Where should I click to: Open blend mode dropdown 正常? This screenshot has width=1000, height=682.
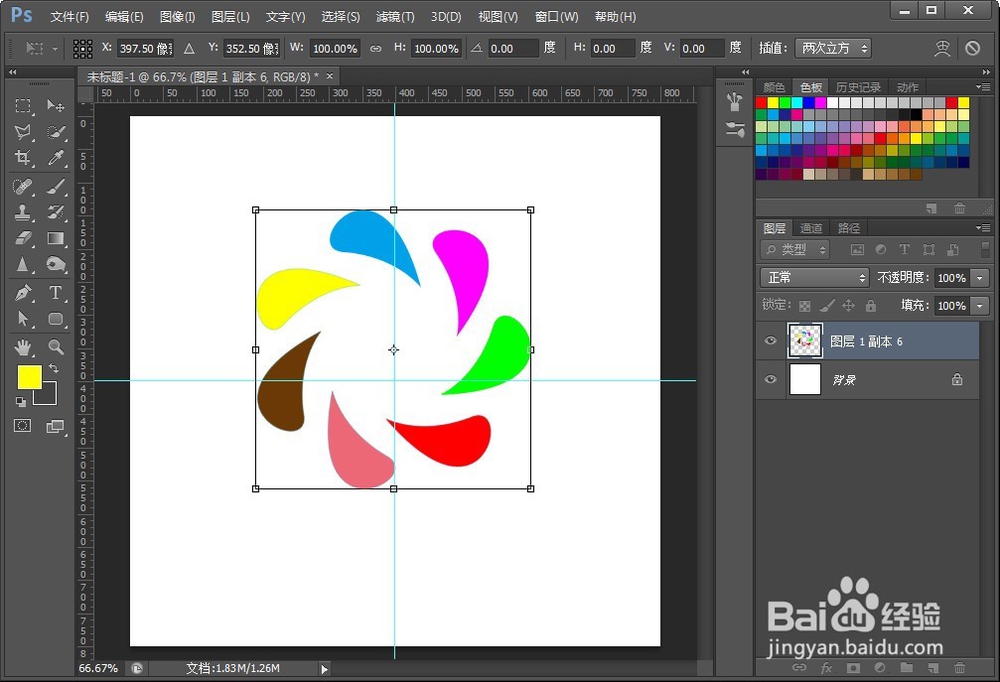pos(814,278)
